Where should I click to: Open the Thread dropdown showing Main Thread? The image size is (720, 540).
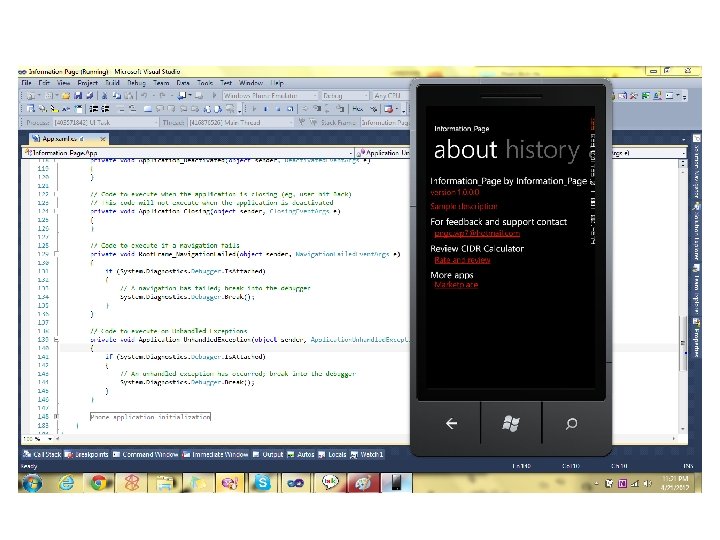(x=240, y=123)
